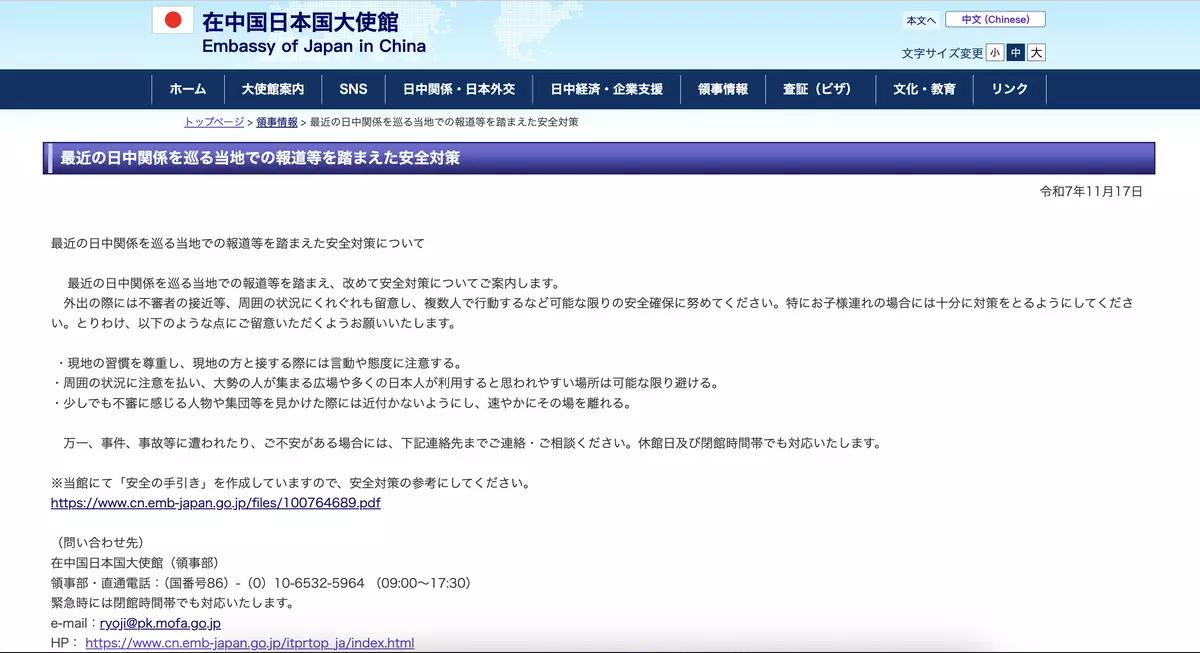Open 日中関係・日本外交 menu
This screenshot has height=653, width=1200.
click(x=459, y=89)
